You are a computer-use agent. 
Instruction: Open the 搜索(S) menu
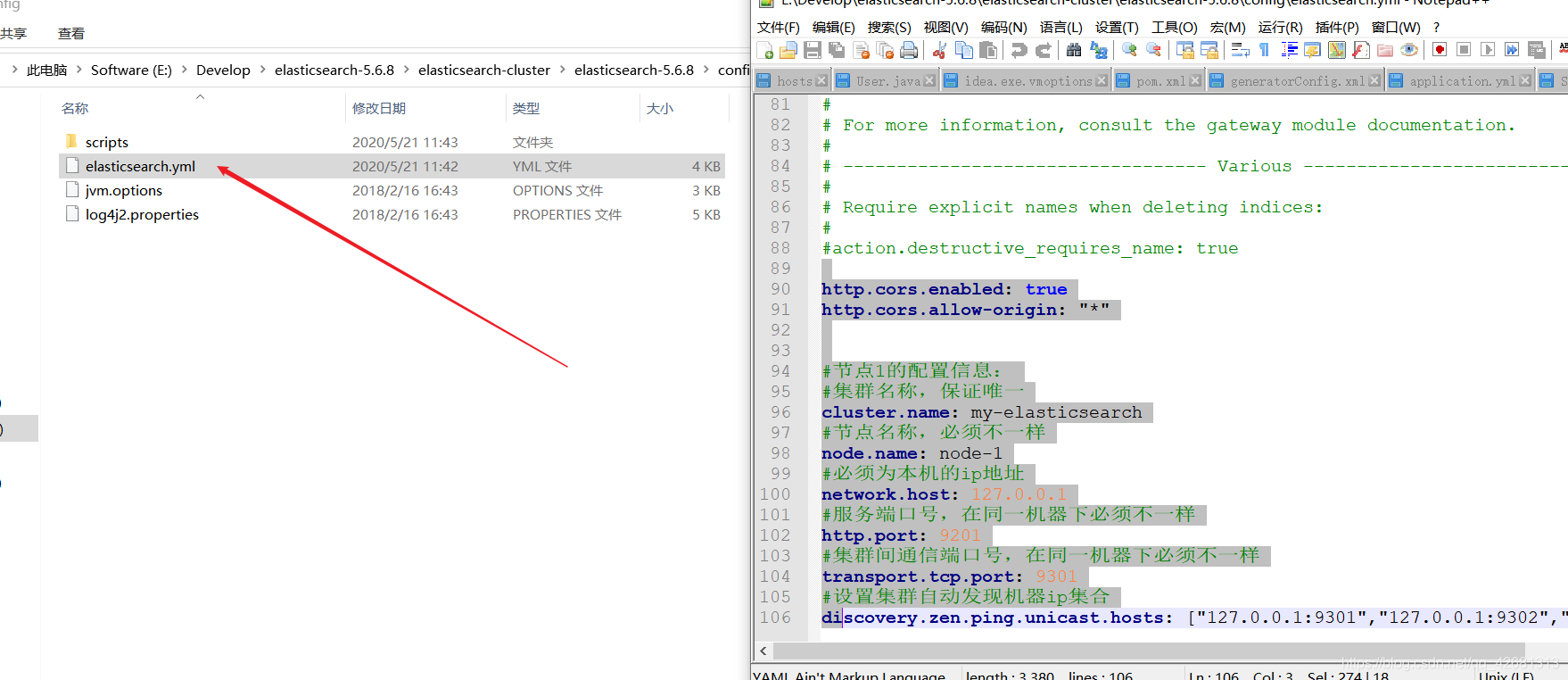889,28
